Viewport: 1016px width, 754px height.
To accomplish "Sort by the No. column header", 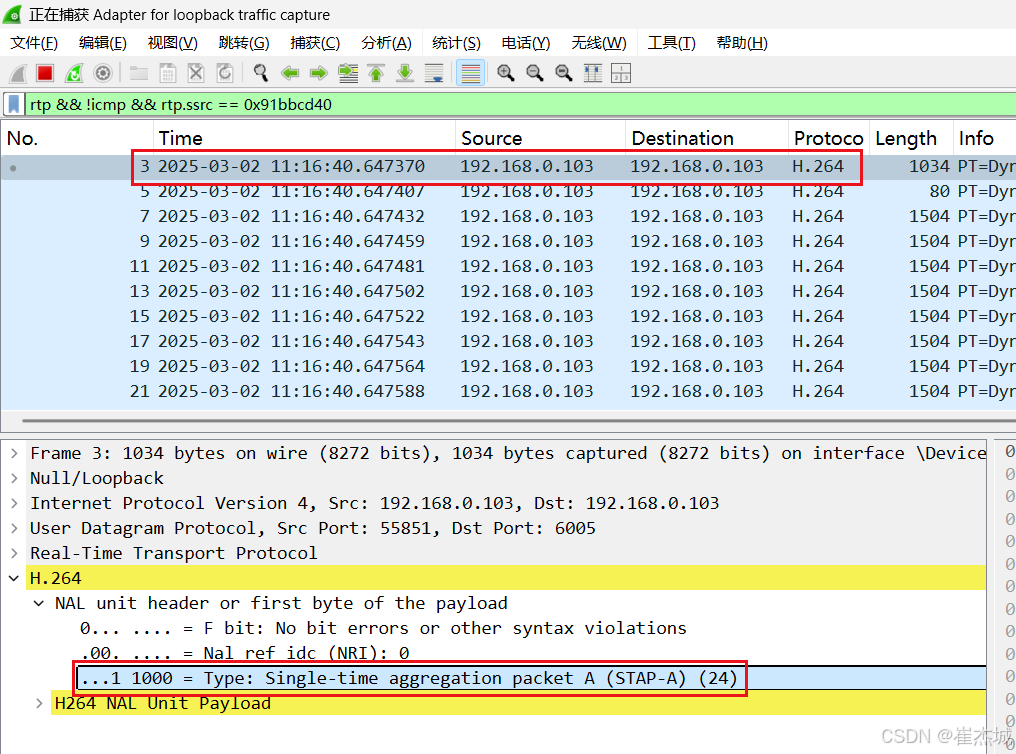I will (x=77, y=138).
